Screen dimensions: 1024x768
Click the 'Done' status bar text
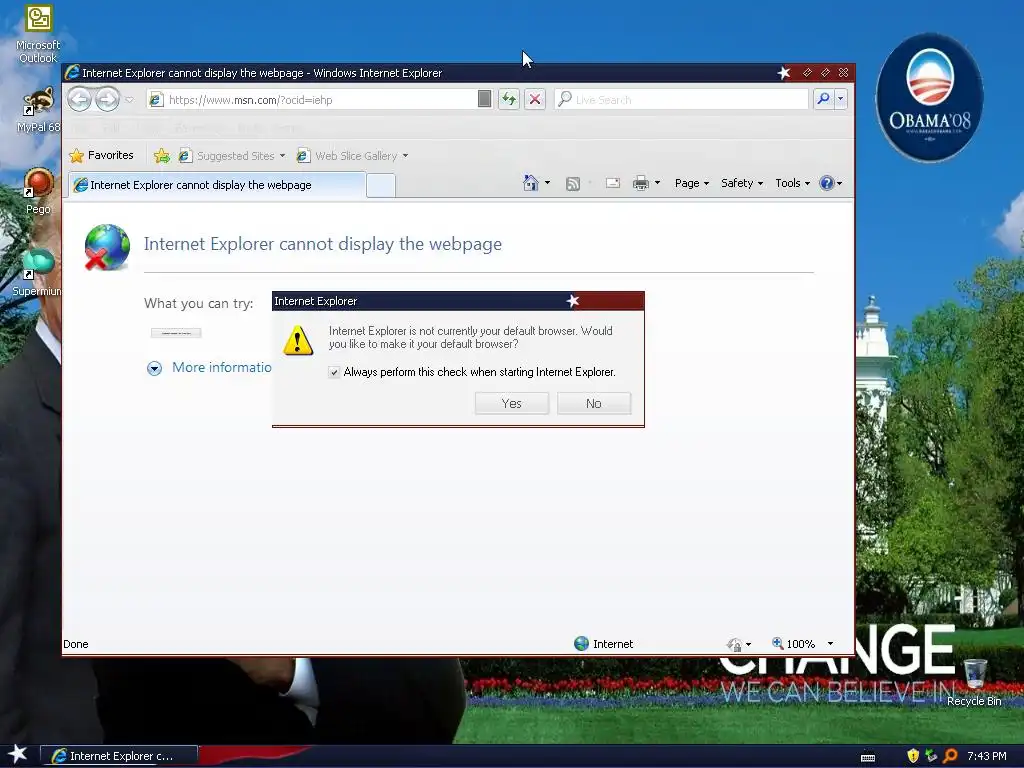76,644
